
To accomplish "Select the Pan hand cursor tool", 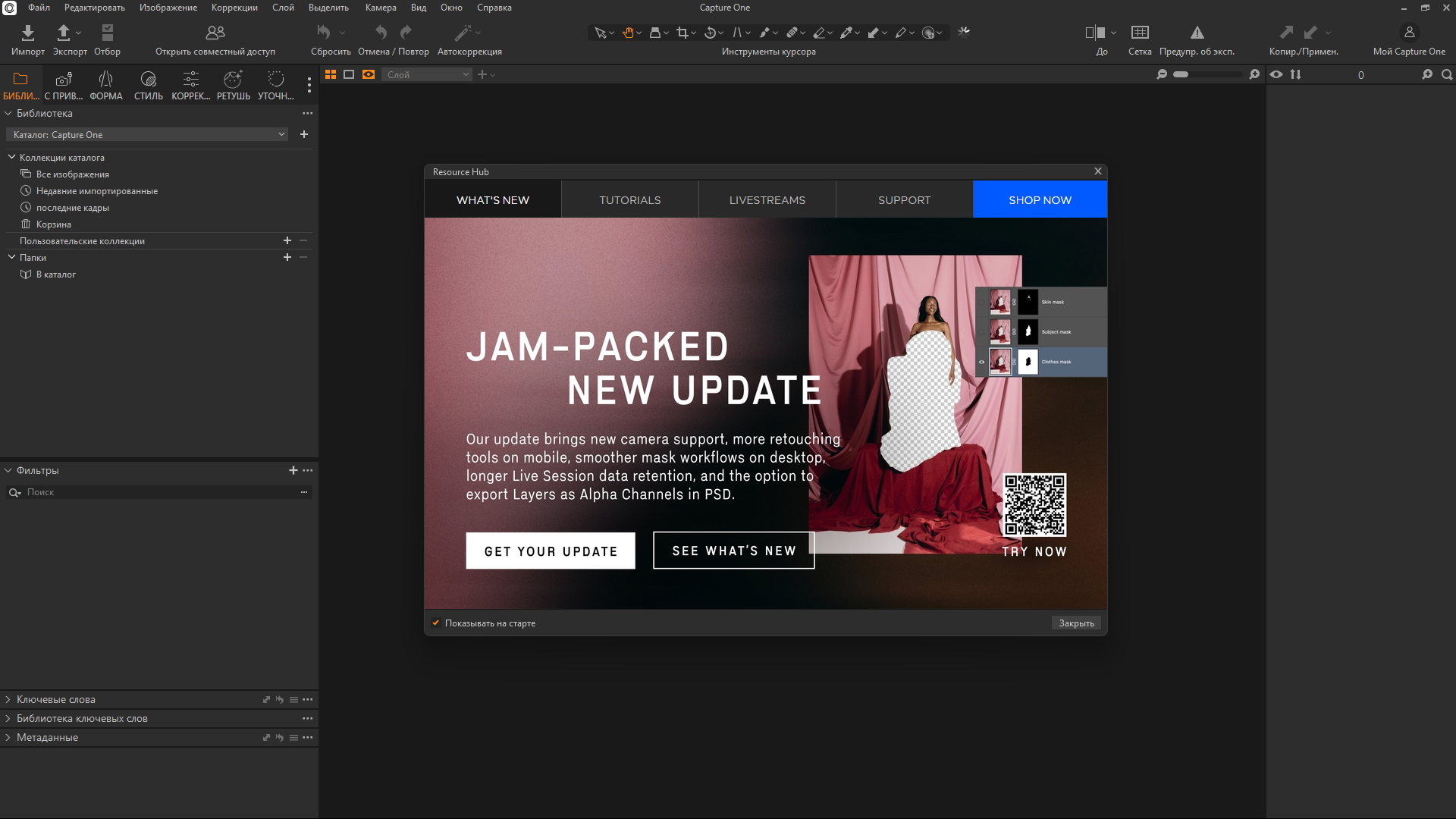I will pos(628,33).
